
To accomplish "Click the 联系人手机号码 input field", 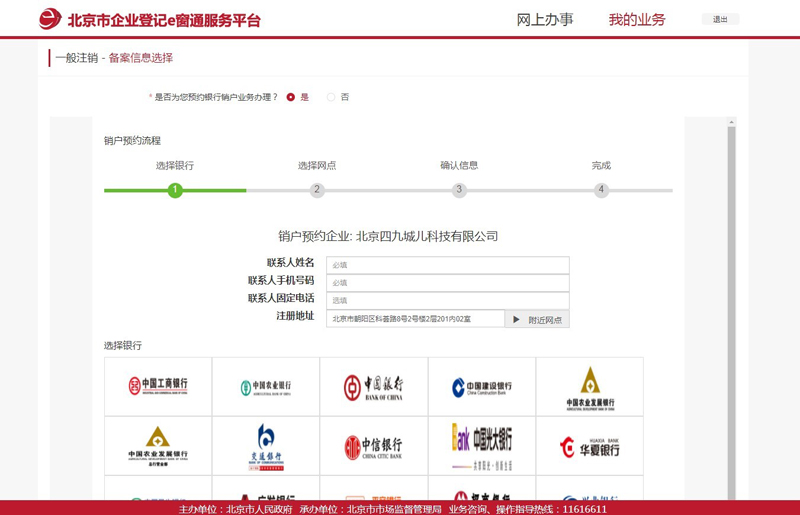I will 447,283.
